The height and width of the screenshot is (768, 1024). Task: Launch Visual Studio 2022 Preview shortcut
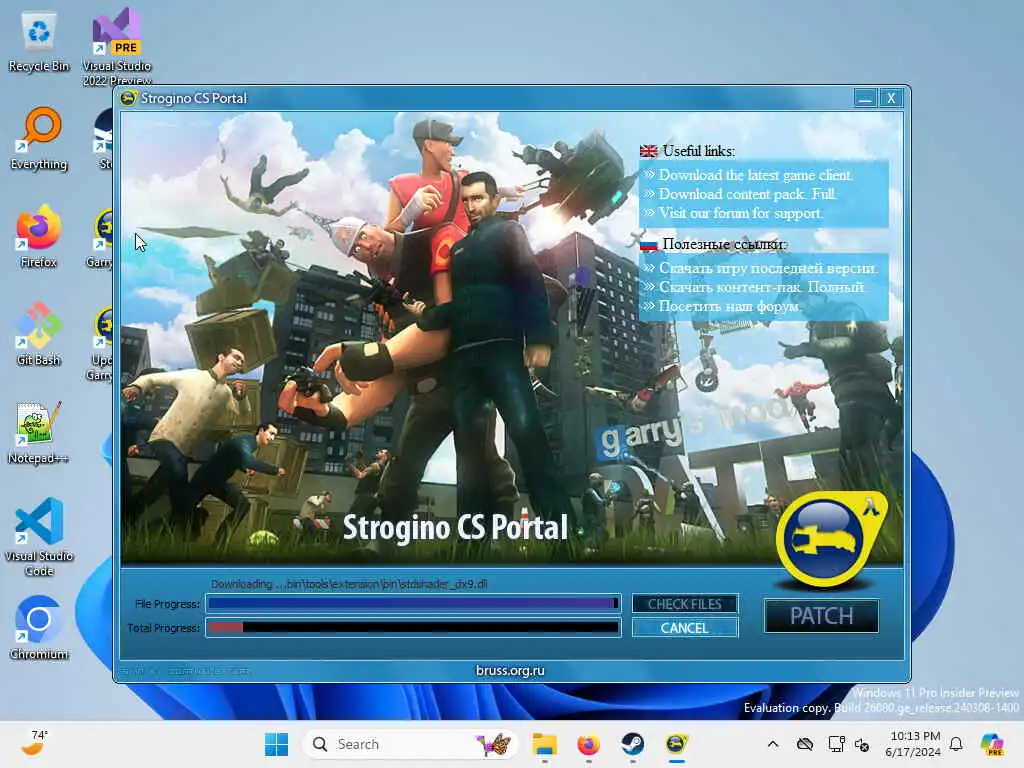pyautogui.click(x=117, y=46)
